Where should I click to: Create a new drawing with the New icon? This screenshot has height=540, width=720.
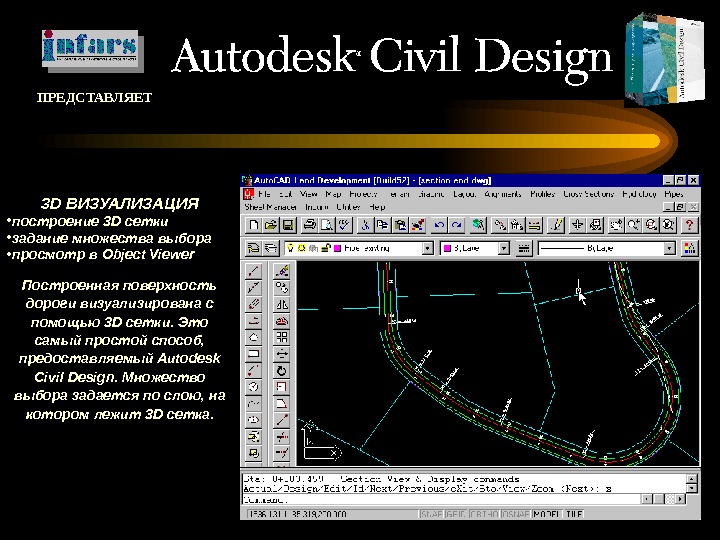coord(254,225)
